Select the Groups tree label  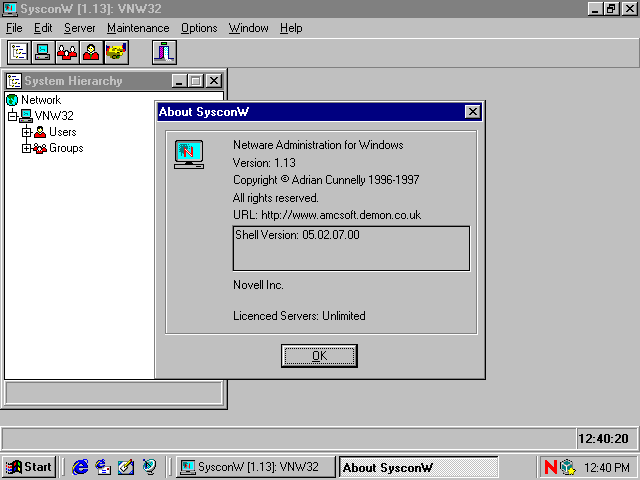click(x=66, y=148)
